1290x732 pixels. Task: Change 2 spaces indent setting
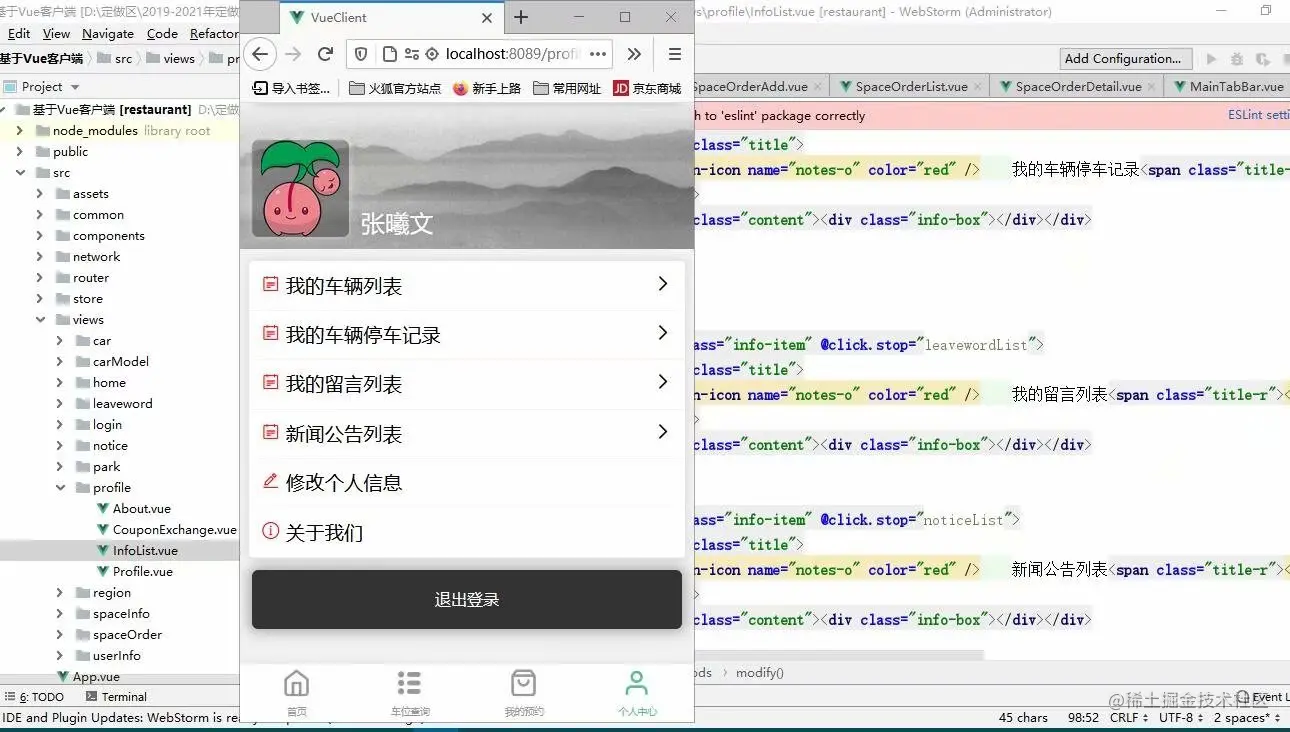pyautogui.click(x=1247, y=718)
